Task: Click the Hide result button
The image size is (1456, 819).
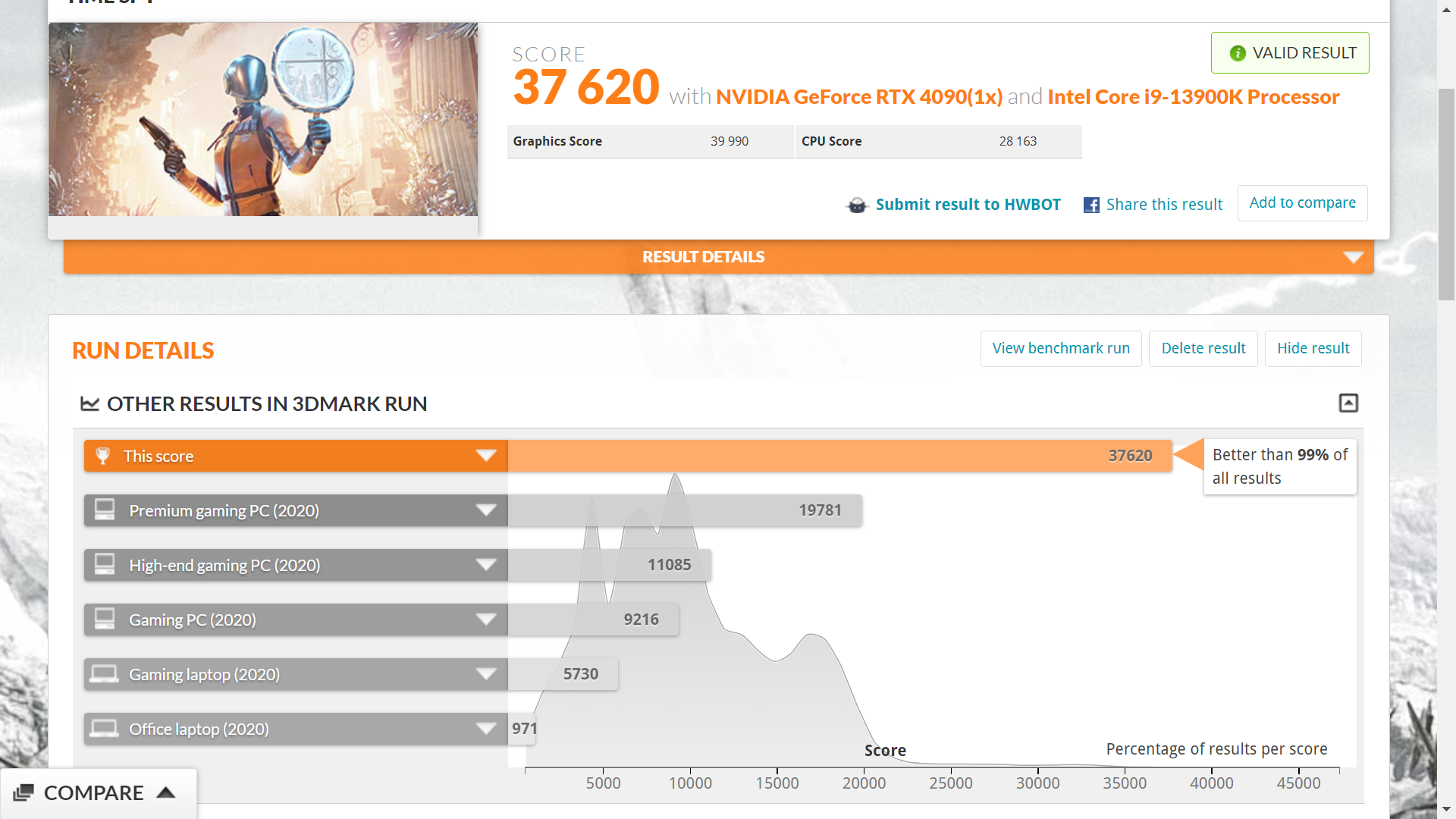Action: pos(1313,348)
